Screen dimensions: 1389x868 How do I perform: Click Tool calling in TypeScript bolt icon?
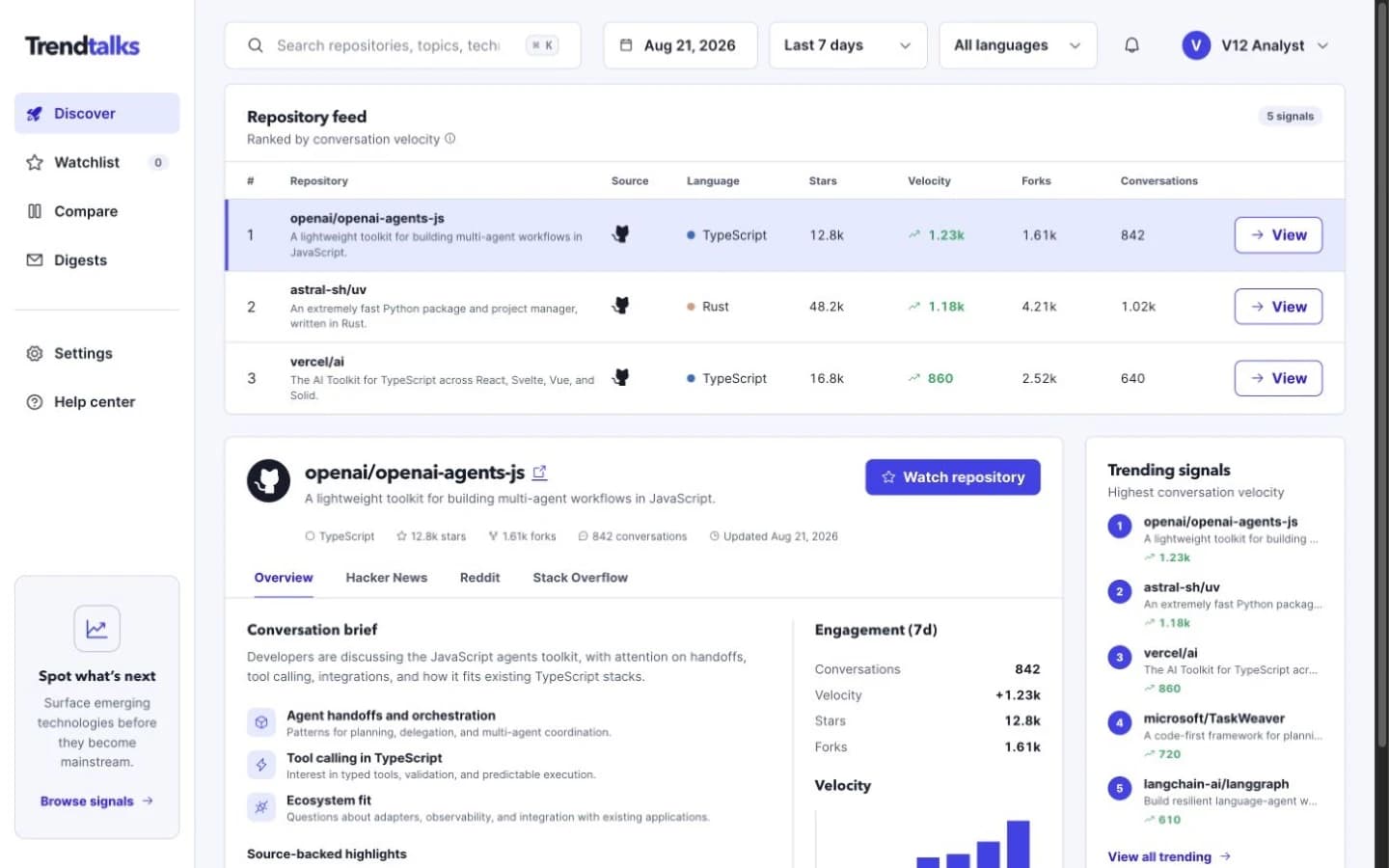pyautogui.click(x=260, y=765)
